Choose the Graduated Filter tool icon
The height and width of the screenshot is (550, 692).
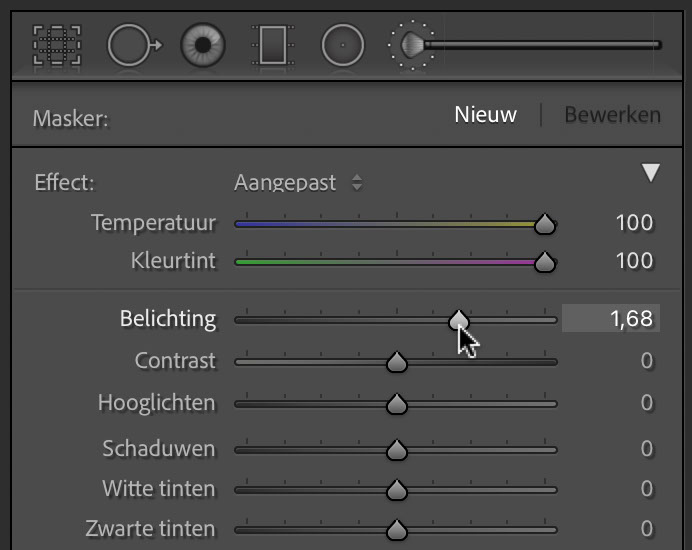pyautogui.click(x=273, y=45)
